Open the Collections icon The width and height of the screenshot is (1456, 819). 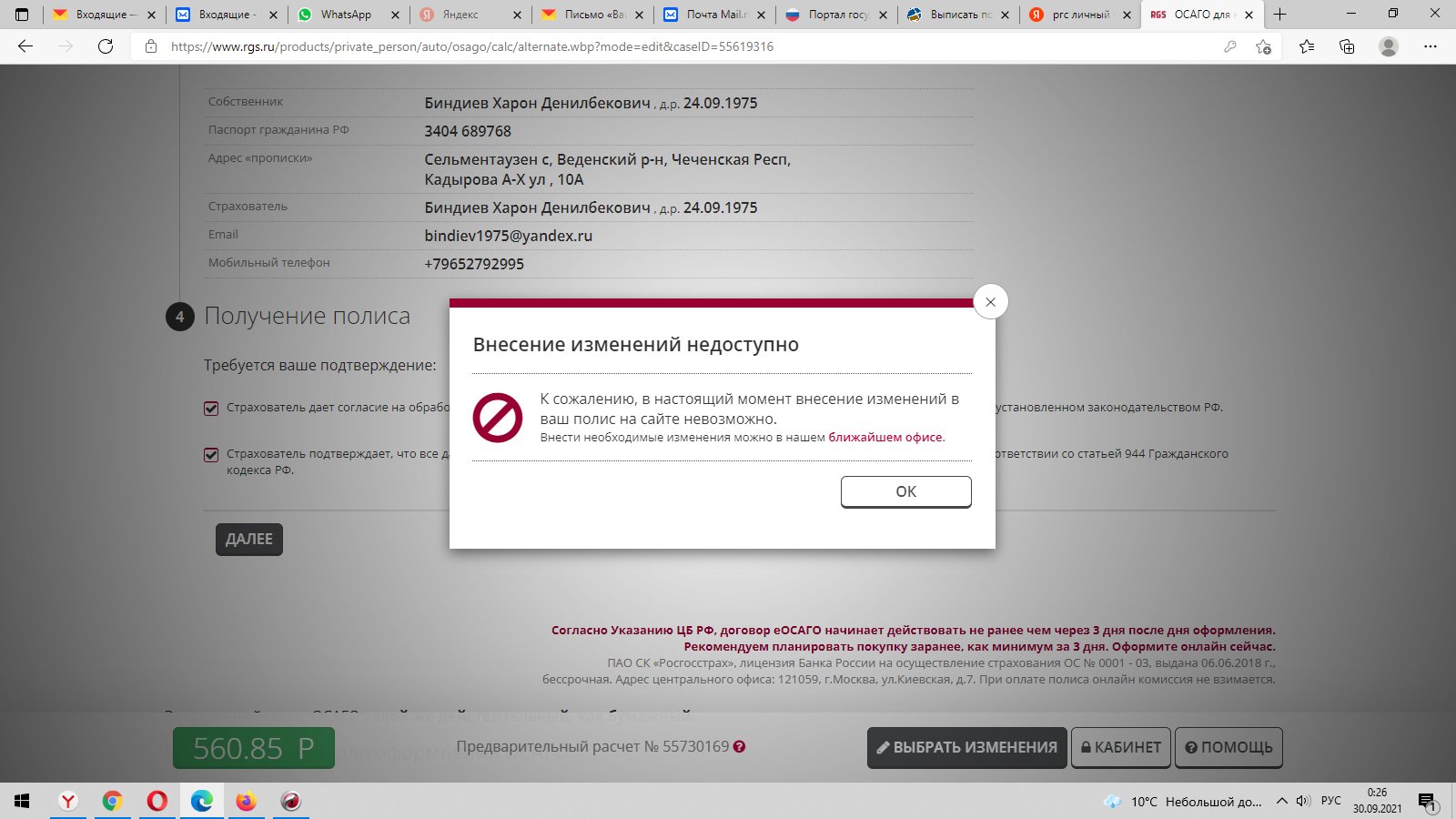(1347, 46)
